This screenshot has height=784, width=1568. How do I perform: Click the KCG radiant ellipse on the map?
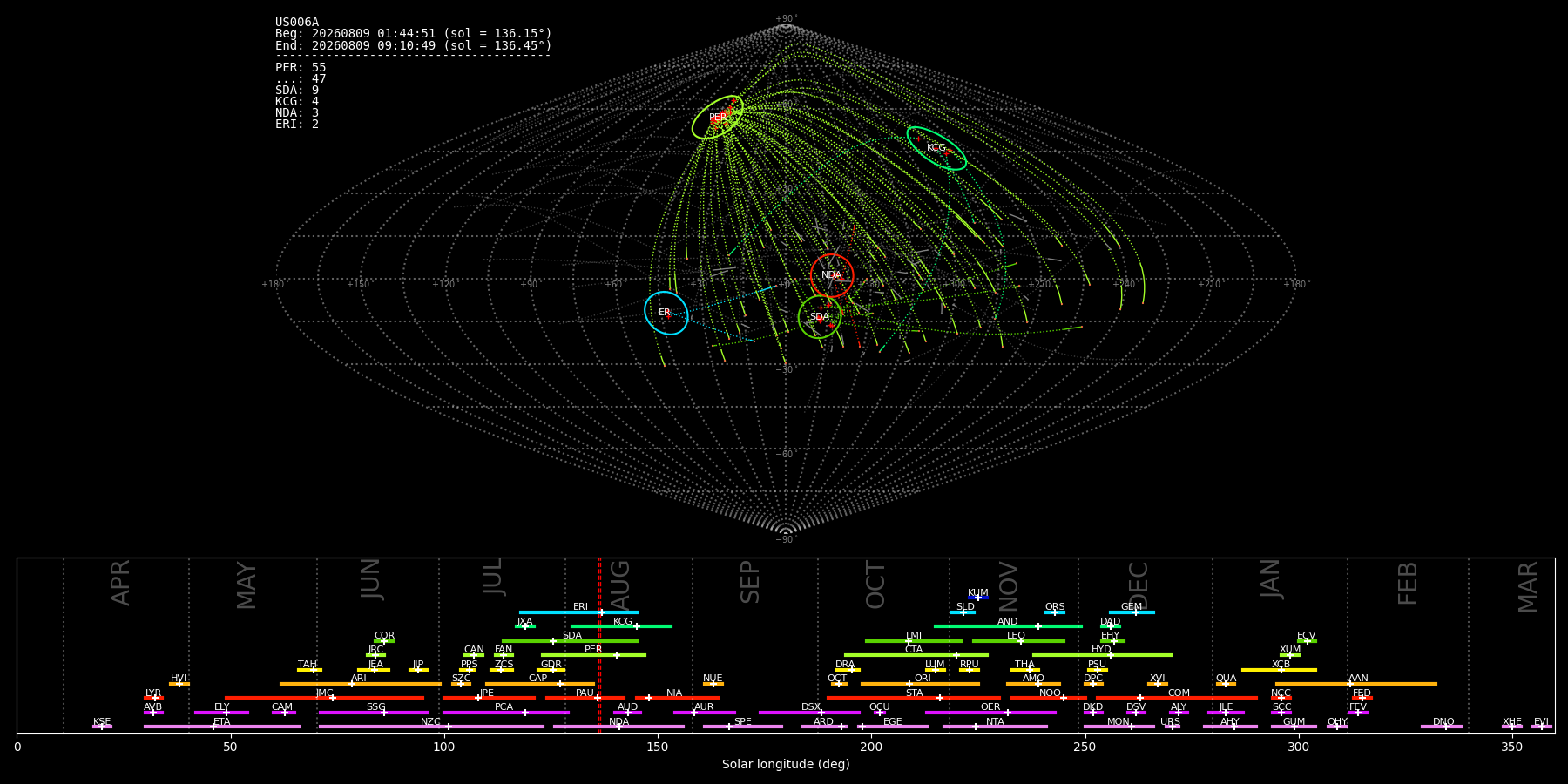click(936, 148)
